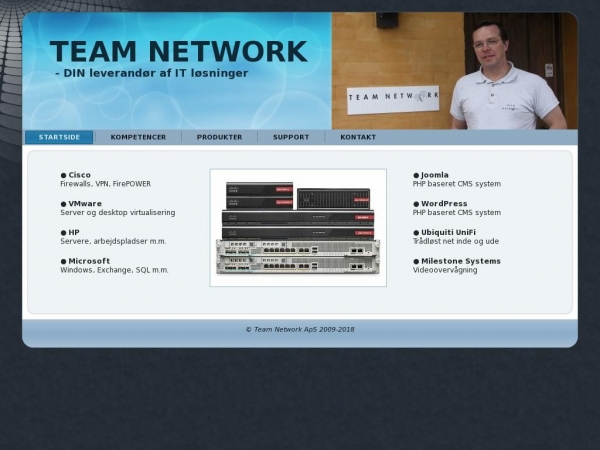Click 'Windows, Exchange, SQL m.m.' text
The image size is (600, 450).
point(114,270)
